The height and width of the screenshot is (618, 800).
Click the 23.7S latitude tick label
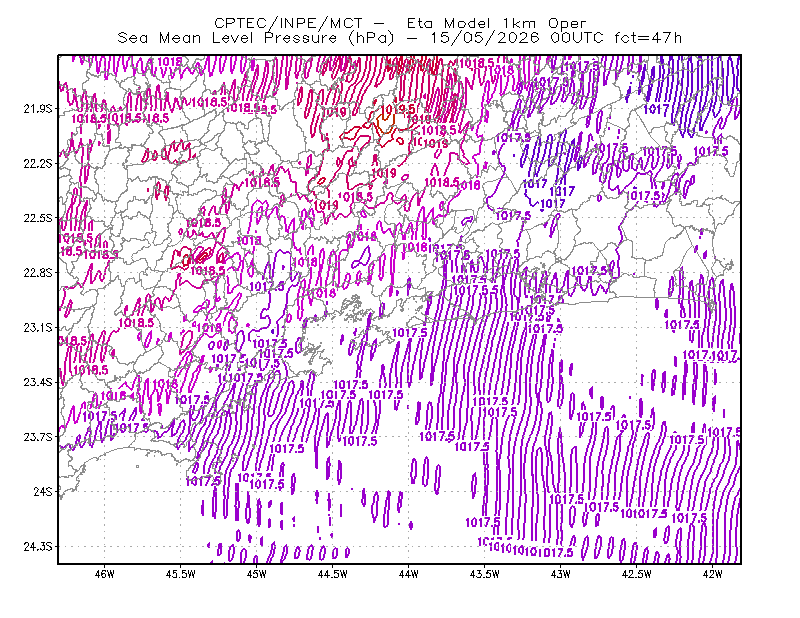coord(38,437)
